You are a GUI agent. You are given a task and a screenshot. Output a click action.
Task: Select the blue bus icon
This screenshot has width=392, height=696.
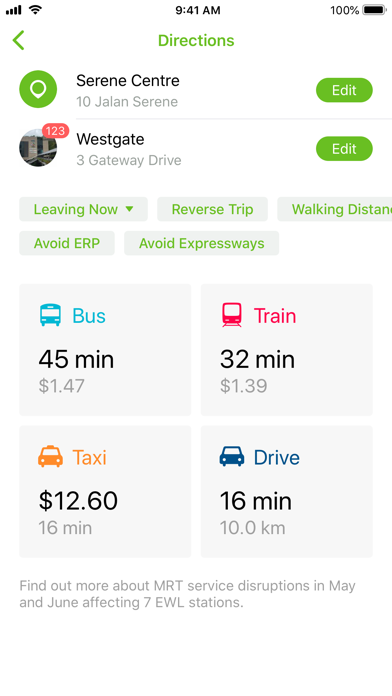[x=50, y=315]
